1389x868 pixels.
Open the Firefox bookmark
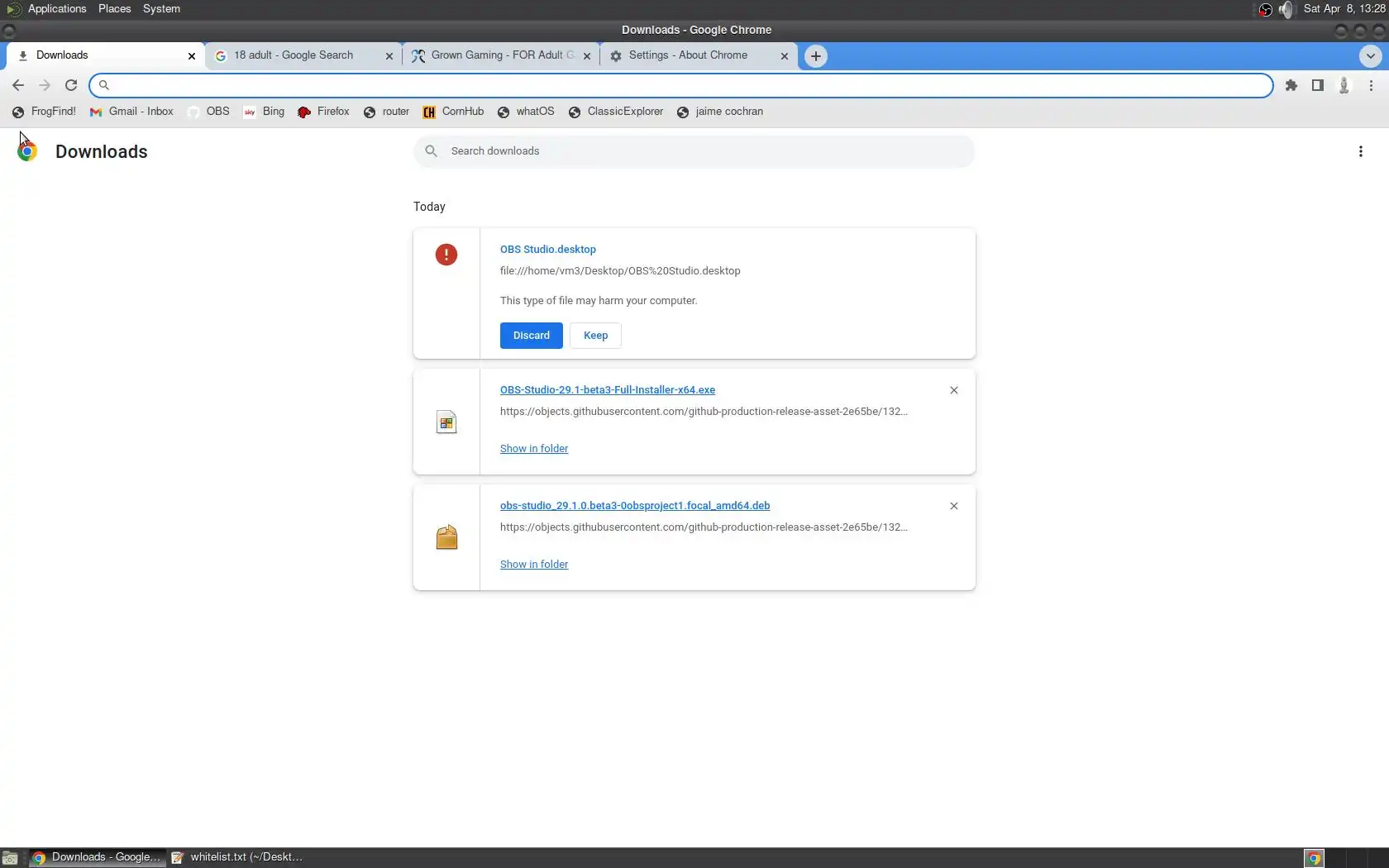coord(323,112)
